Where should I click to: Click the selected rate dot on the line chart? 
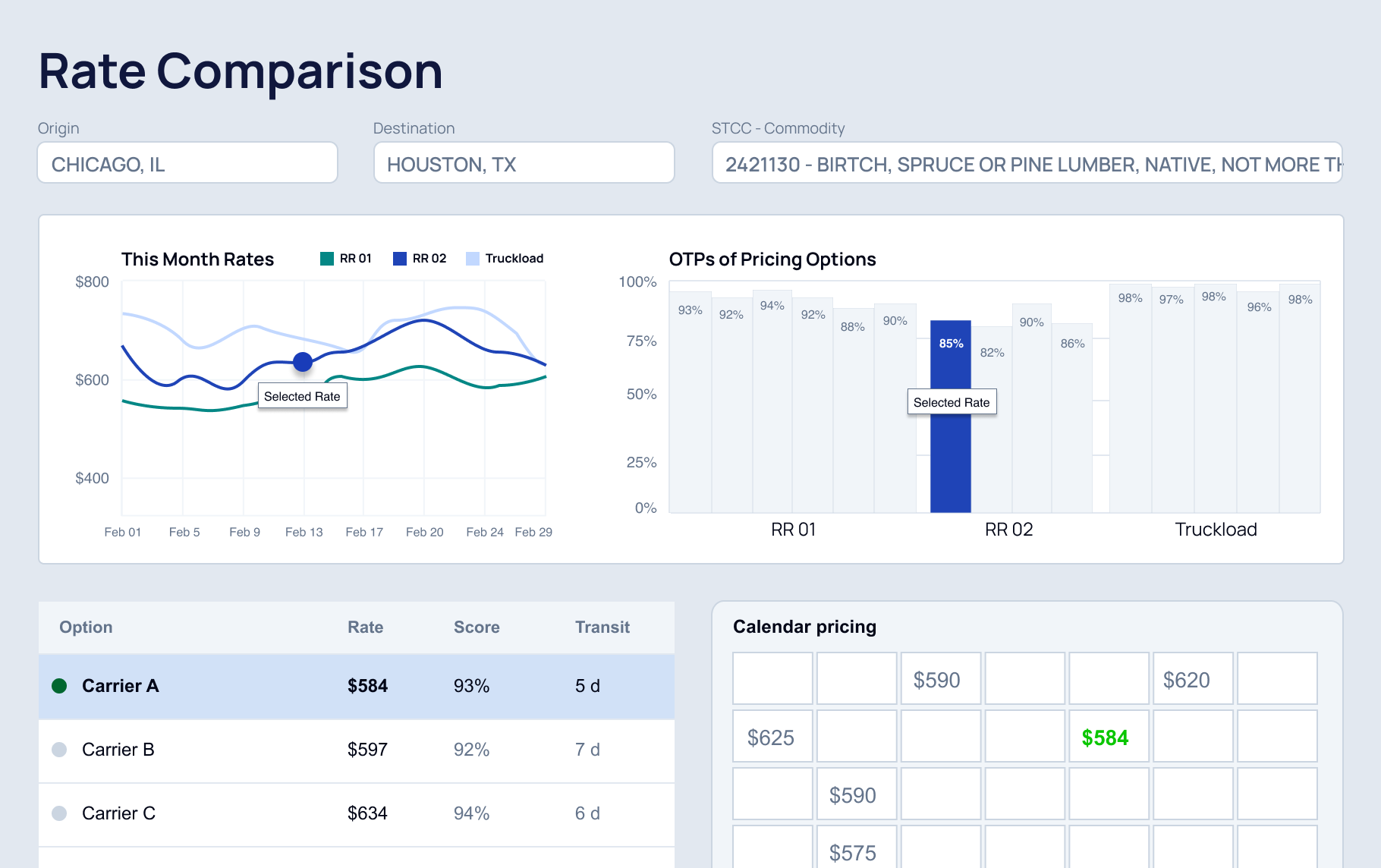point(303,362)
